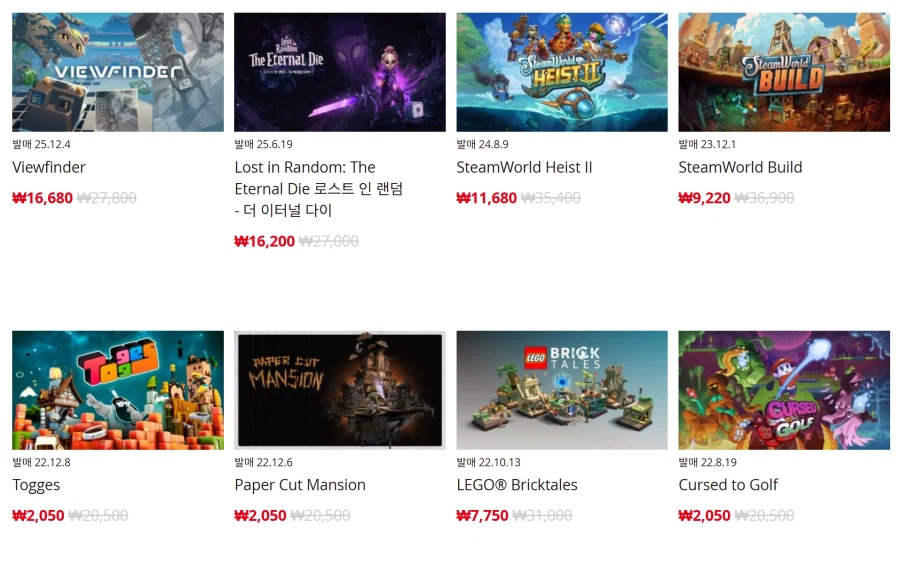Click the Viewfinder title link
This screenshot has width=900, height=566.
pyautogui.click(x=49, y=167)
